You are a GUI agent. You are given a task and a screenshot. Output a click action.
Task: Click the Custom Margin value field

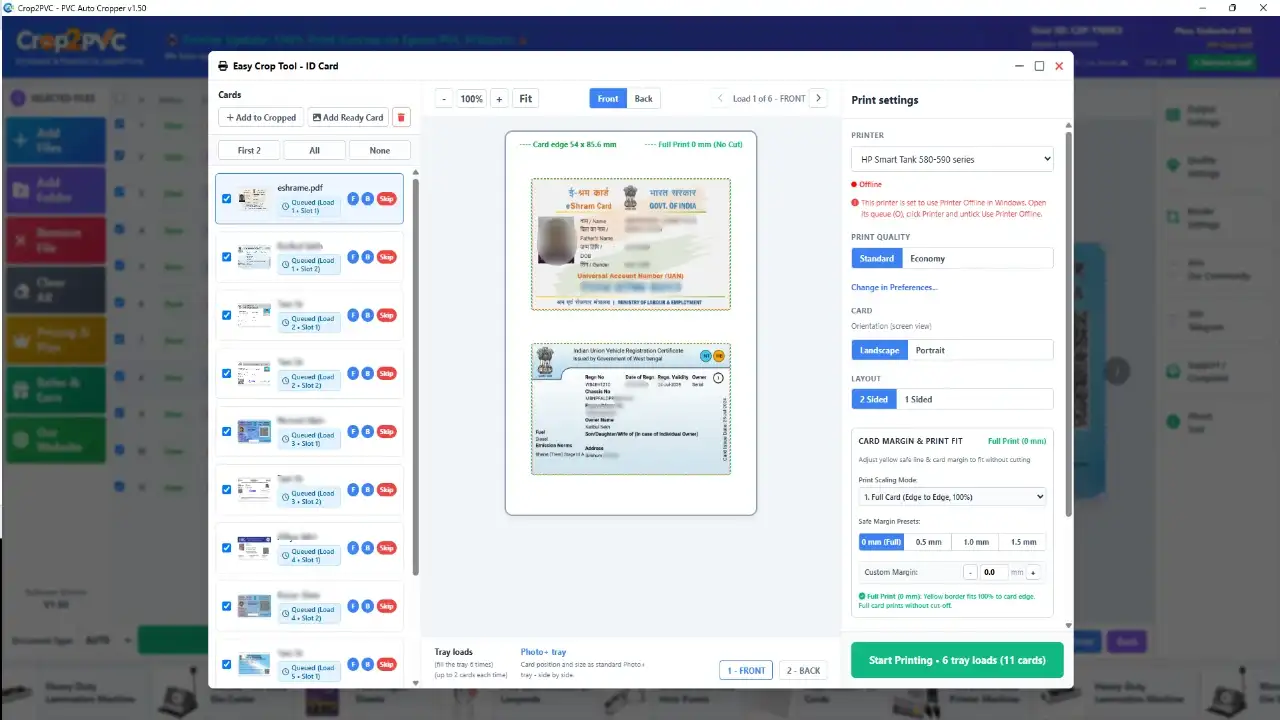pos(992,573)
